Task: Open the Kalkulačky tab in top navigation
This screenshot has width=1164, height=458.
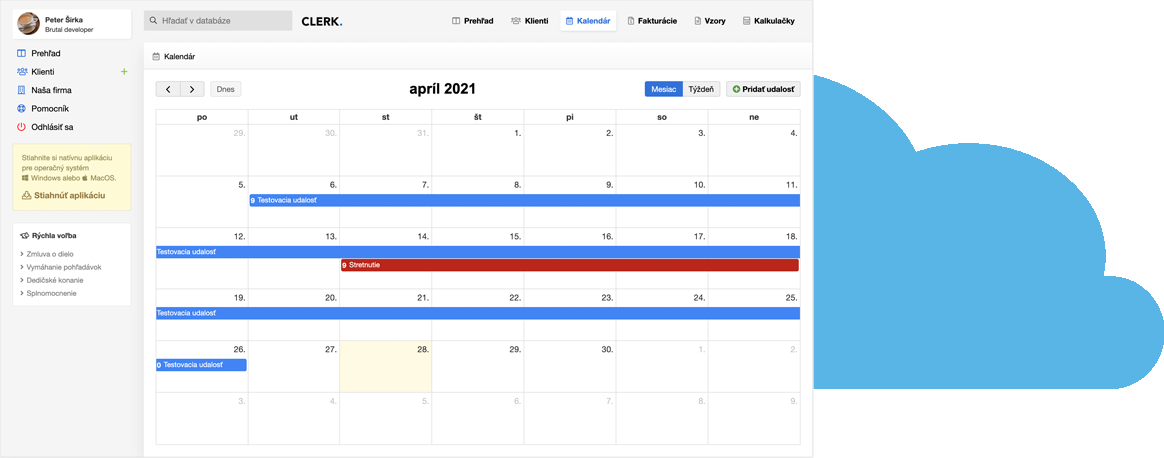Action: 768,21
